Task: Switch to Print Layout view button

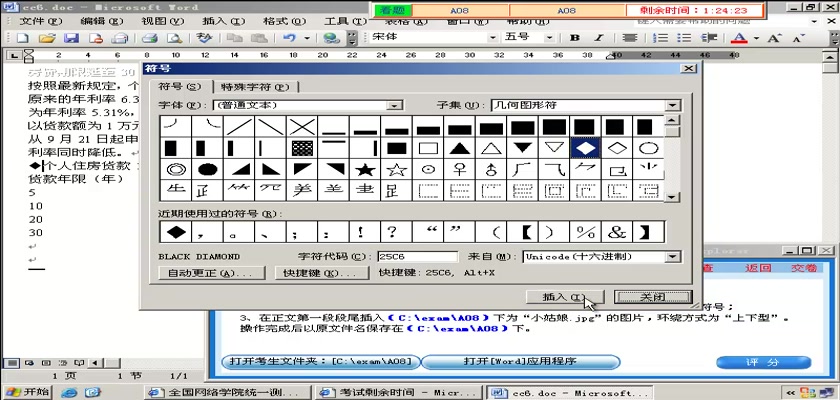Action: [x=46, y=363]
